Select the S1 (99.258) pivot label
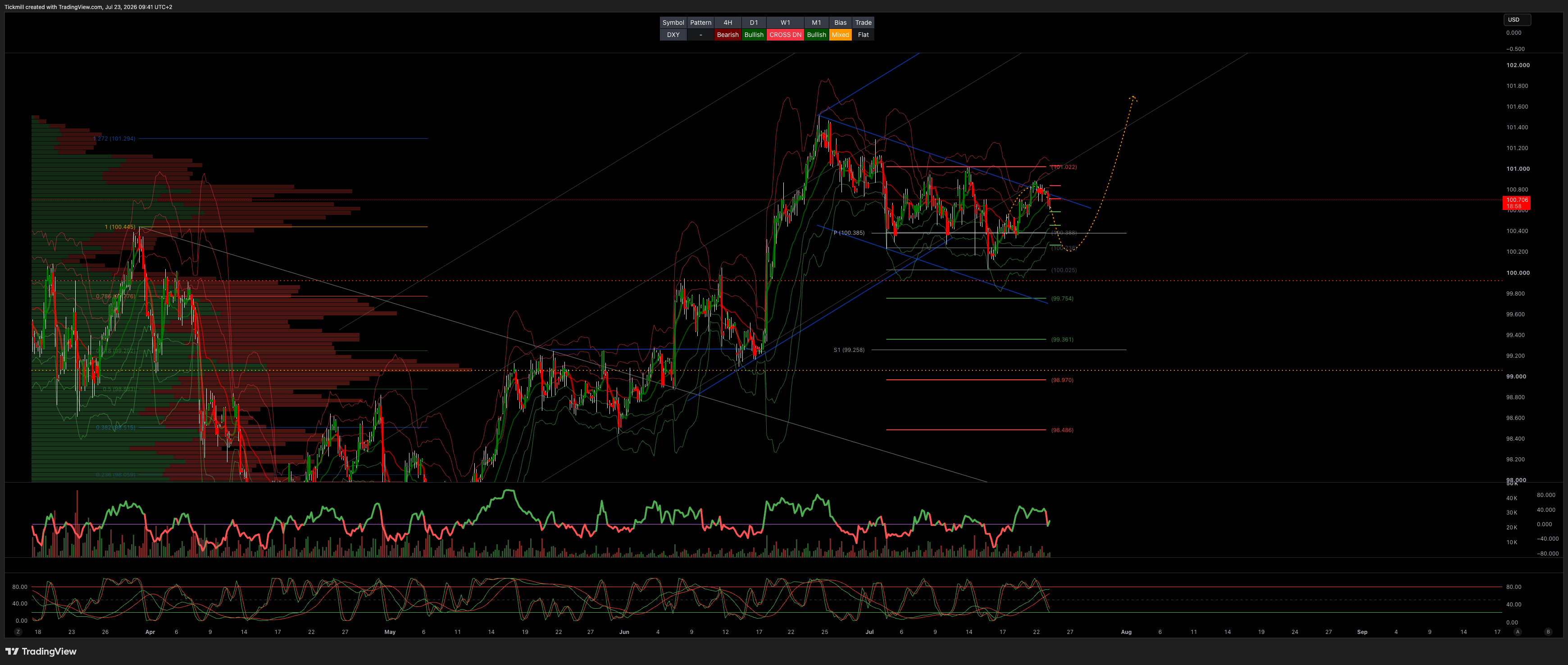 pos(849,350)
